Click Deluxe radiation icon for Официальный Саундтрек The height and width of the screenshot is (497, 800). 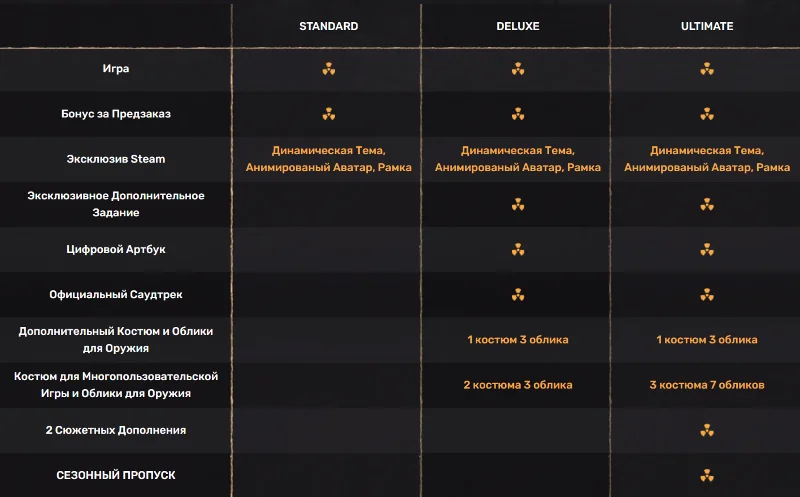pyautogui.click(x=518, y=295)
